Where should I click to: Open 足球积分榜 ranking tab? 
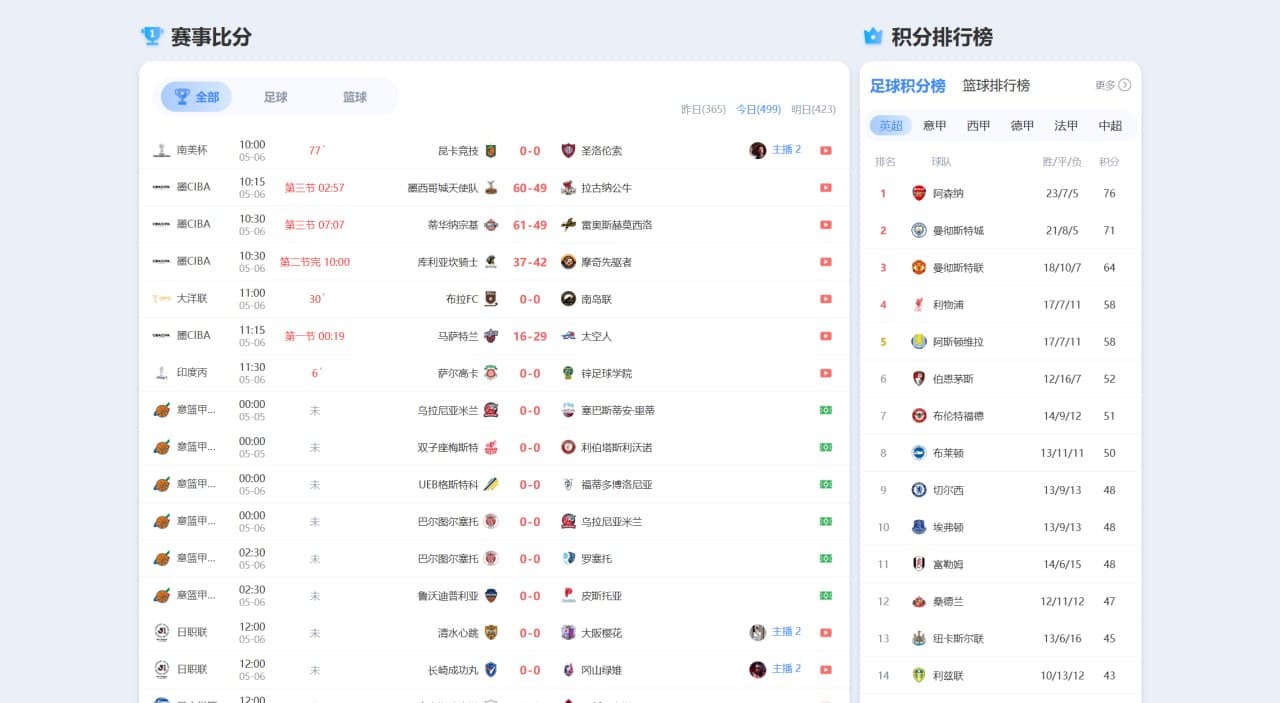coord(908,86)
